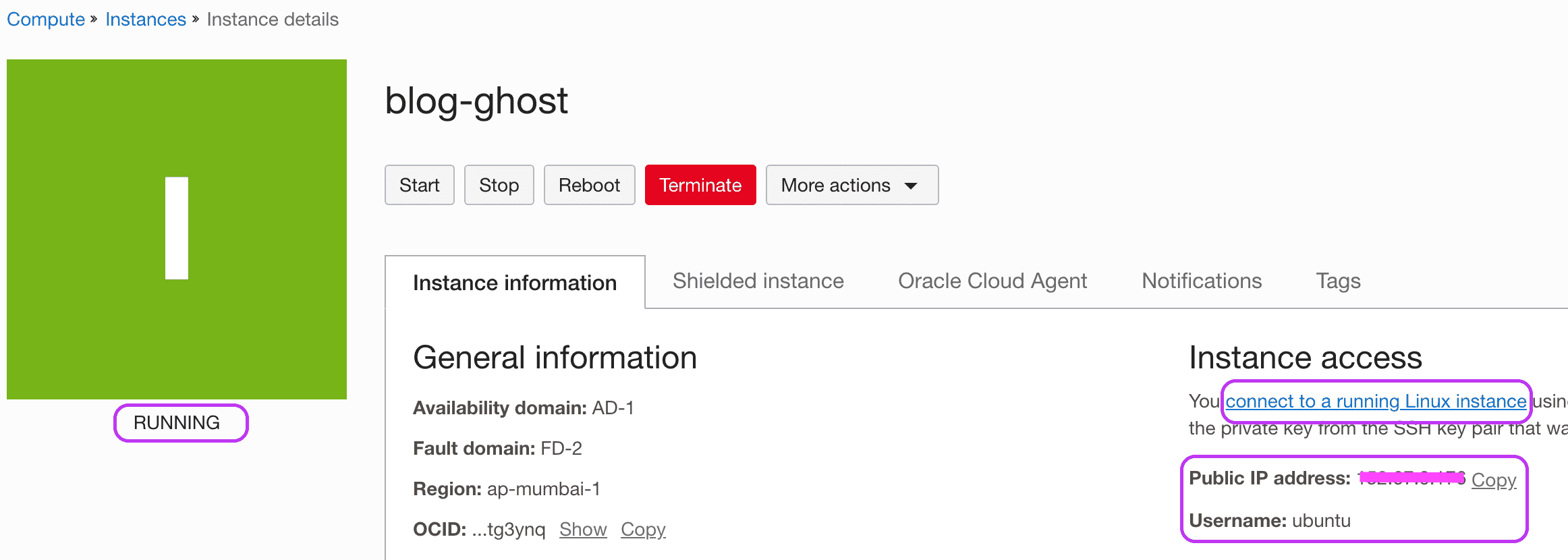Switch to the Shielded instance tab
This screenshot has height=560, width=1568.
(x=758, y=281)
